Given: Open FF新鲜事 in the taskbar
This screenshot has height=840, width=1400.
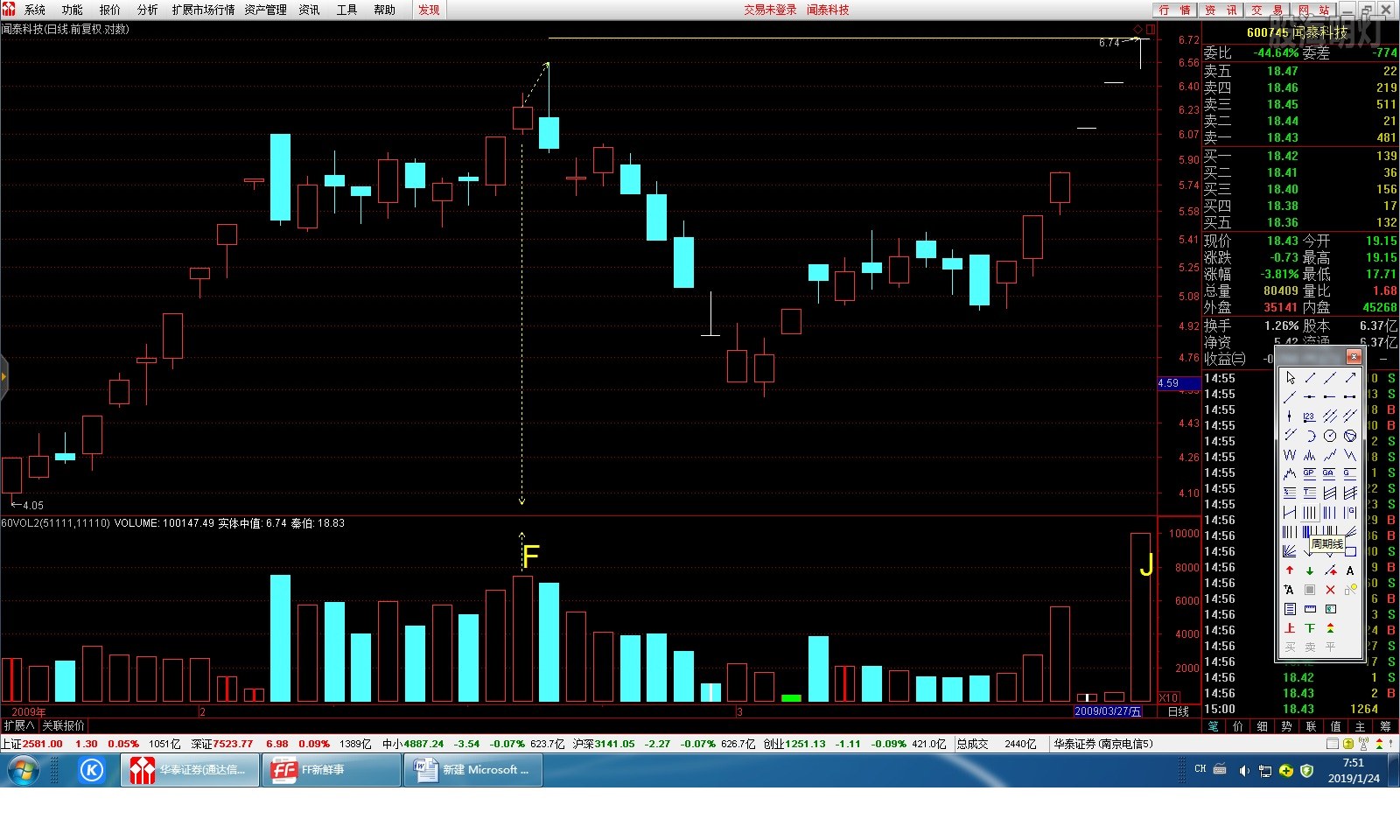Looking at the screenshot, I should coord(331,770).
